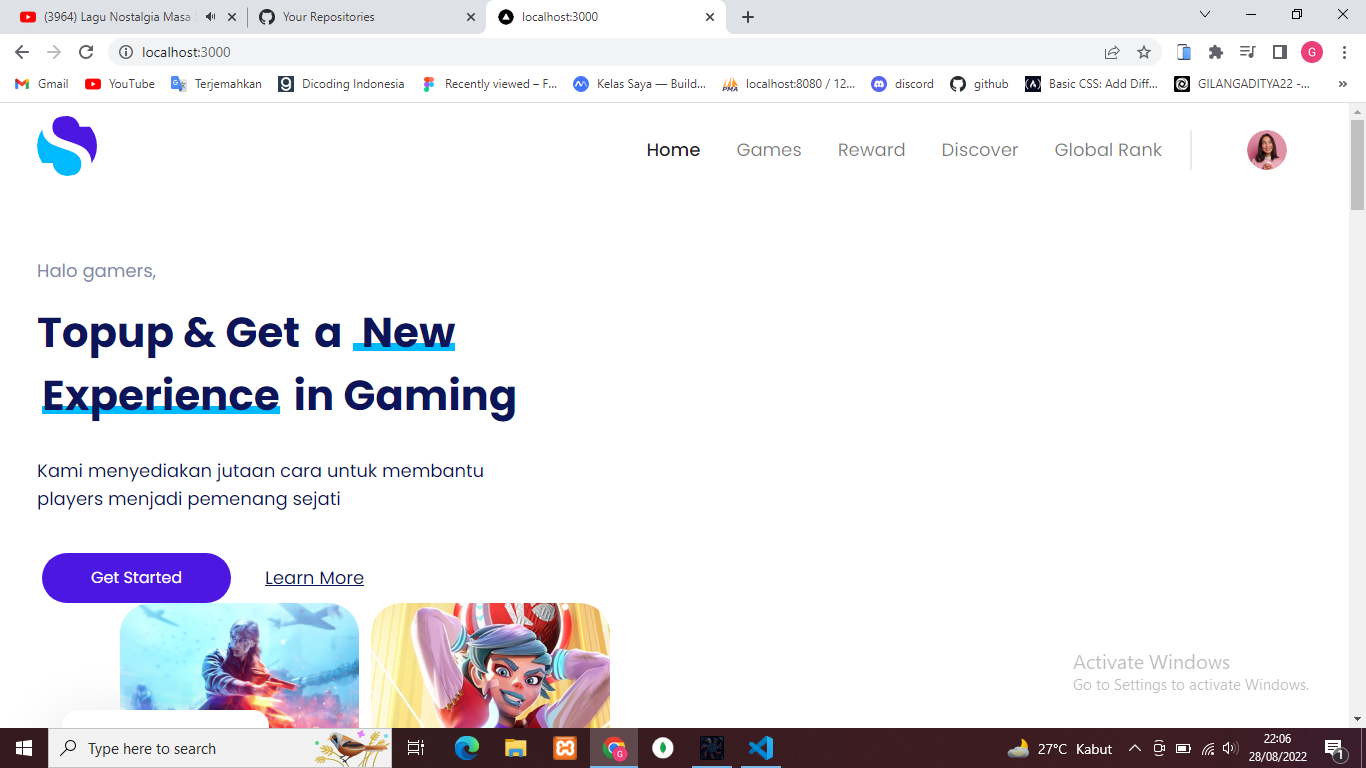
Task: Bookmark the page using the star icon
Action: (1143, 52)
